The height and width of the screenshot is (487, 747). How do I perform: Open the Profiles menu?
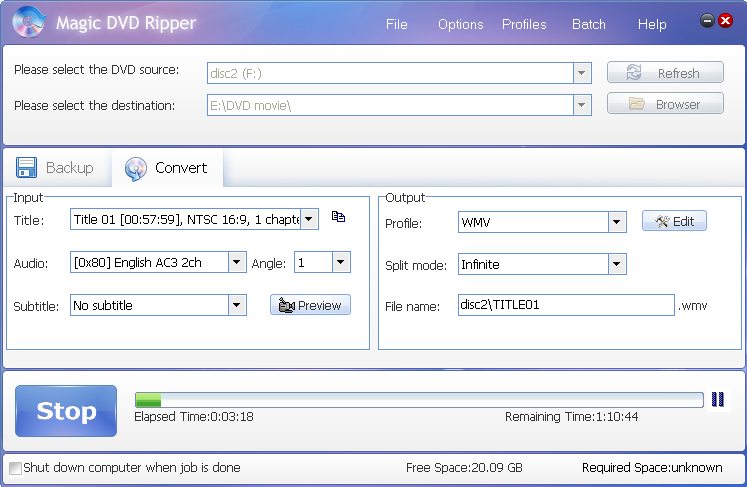pyautogui.click(x=524, y=24)
